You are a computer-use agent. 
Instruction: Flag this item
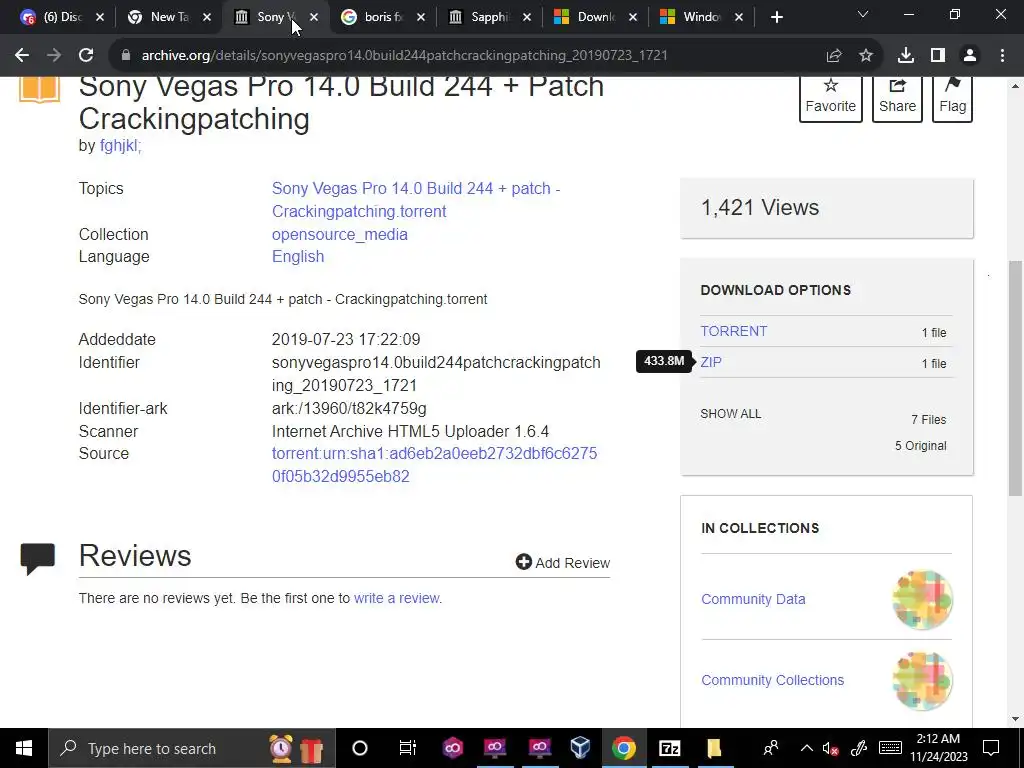tap(952, 98)
